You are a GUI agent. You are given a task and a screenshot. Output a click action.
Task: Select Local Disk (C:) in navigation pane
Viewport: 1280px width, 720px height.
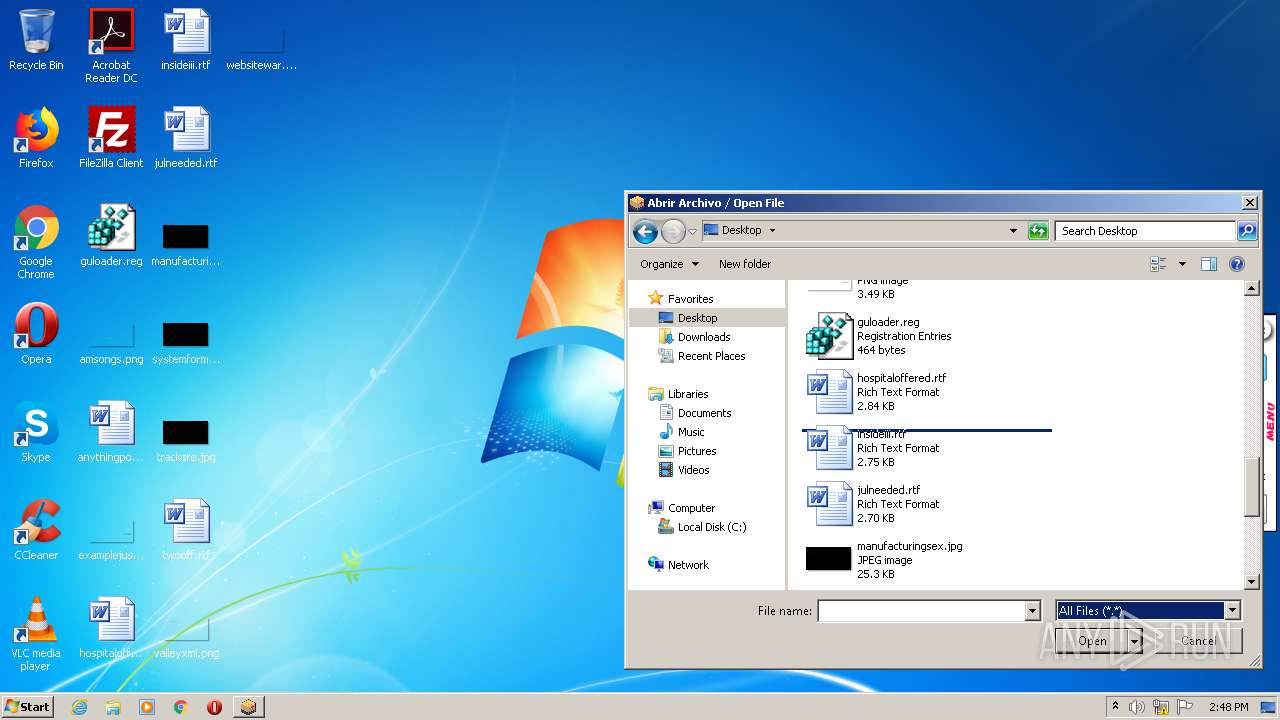pos(702,527)
